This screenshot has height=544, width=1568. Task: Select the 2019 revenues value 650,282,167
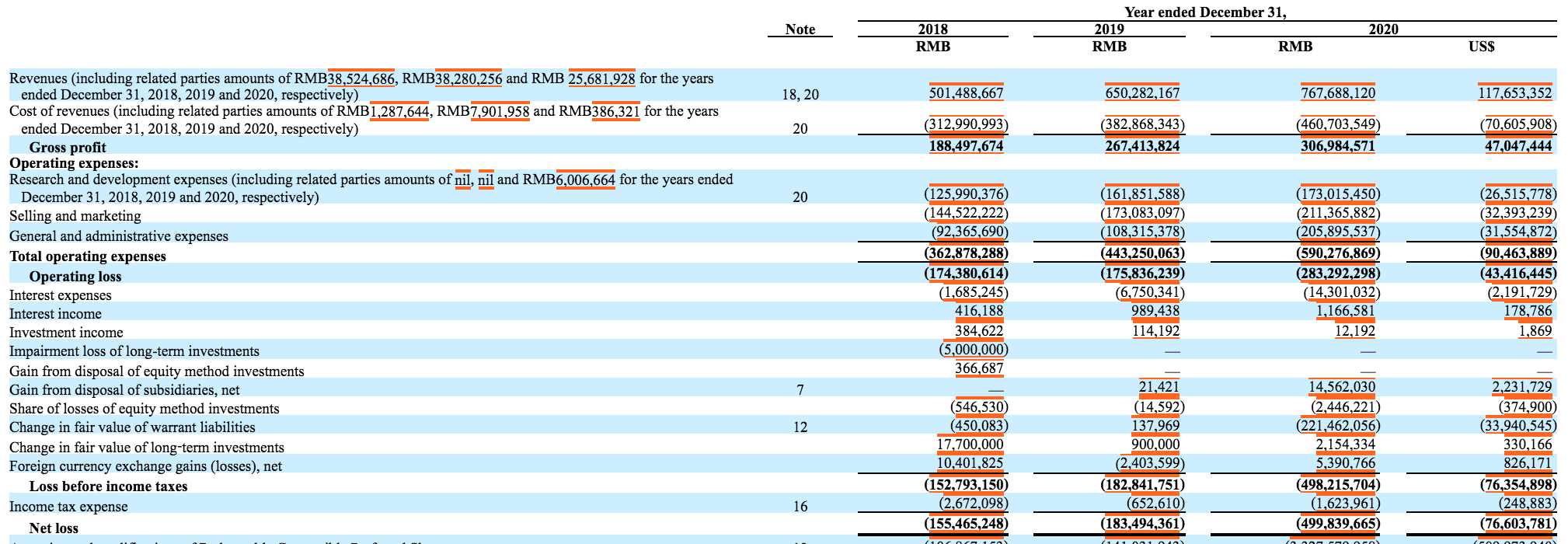[x=1141, y=93]
